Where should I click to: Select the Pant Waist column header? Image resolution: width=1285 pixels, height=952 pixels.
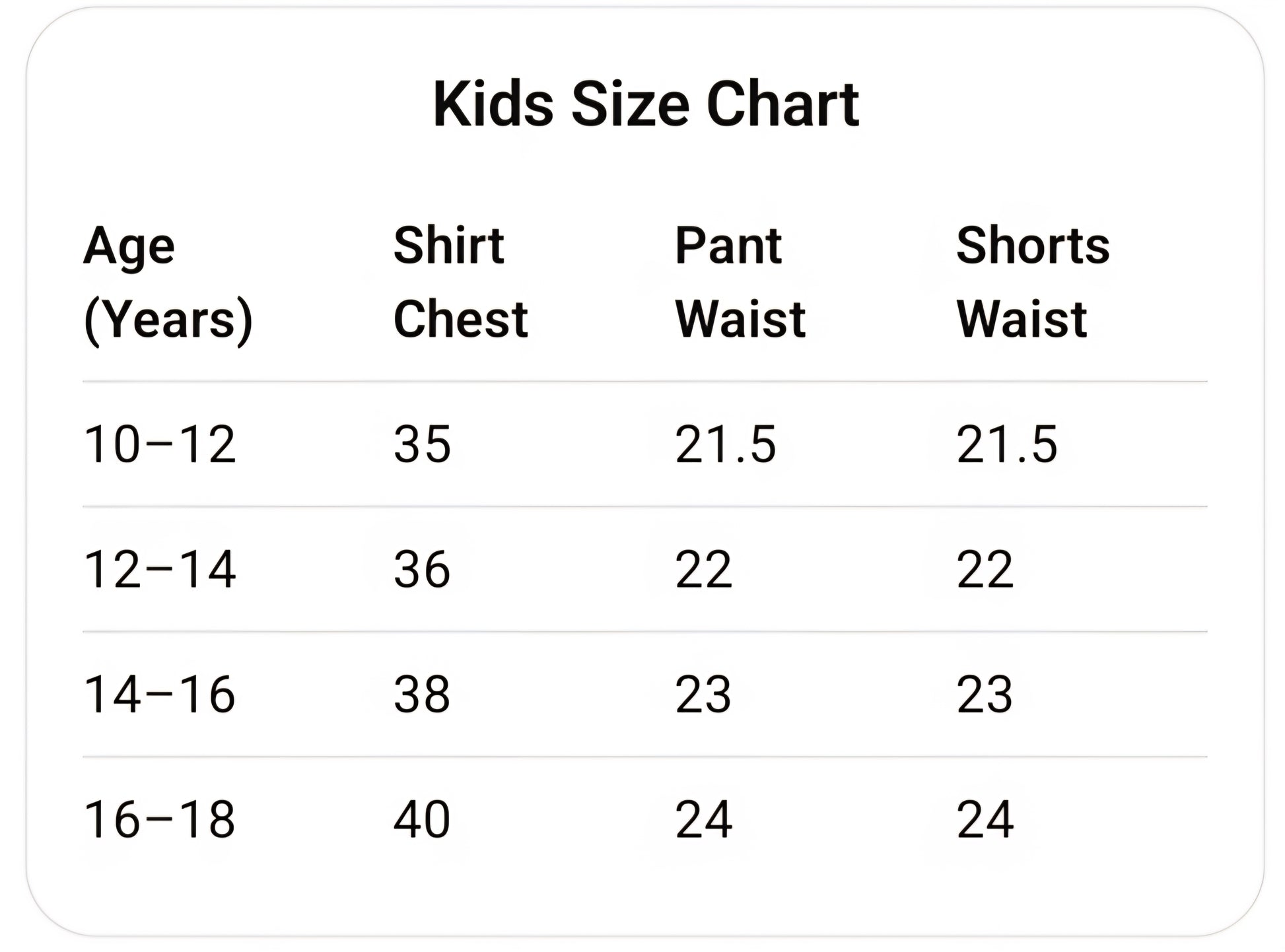coord(740,282)
